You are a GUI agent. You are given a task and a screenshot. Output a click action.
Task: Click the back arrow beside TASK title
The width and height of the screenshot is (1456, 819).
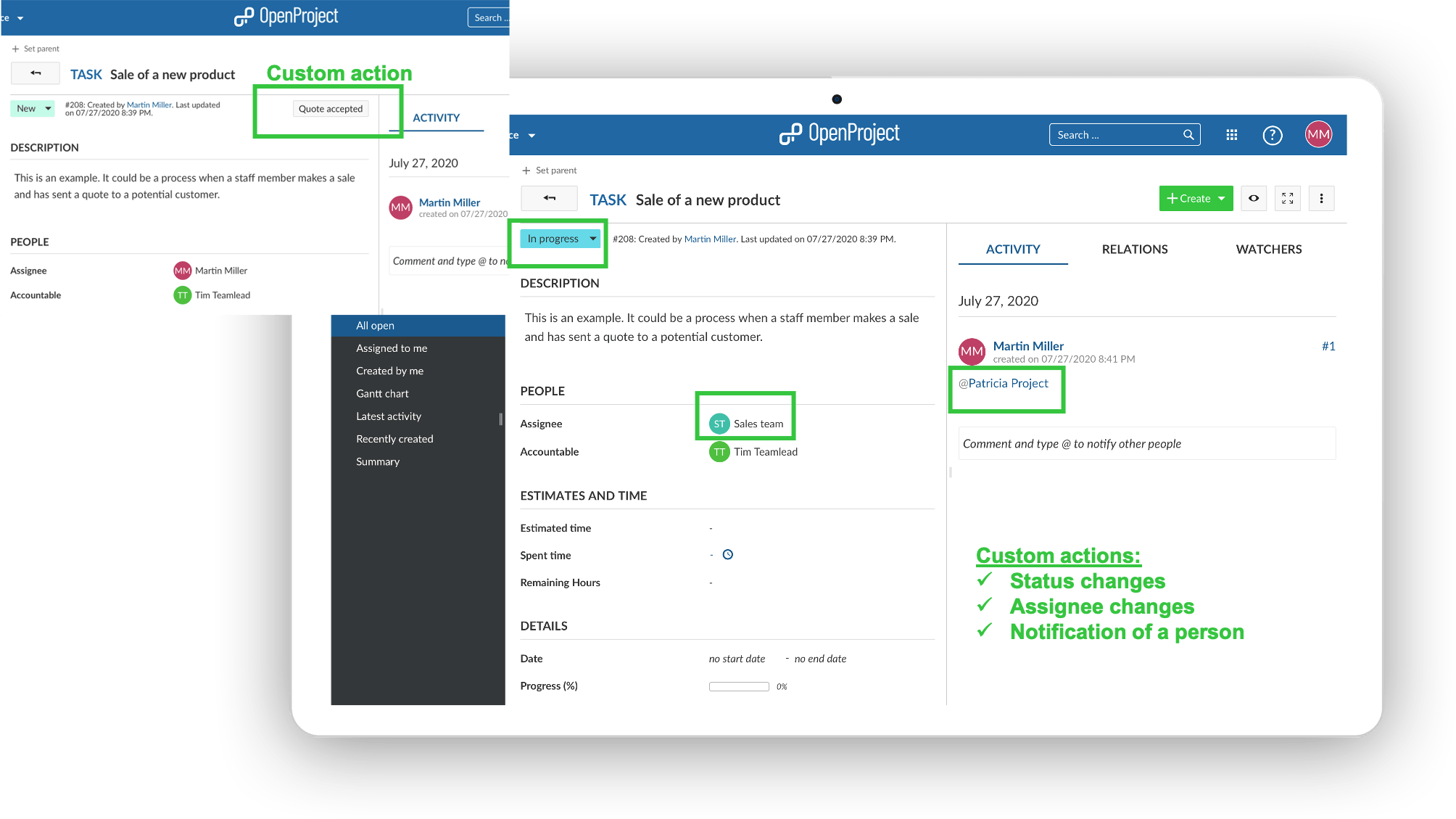pyautogui.click(x=549, y=199)
